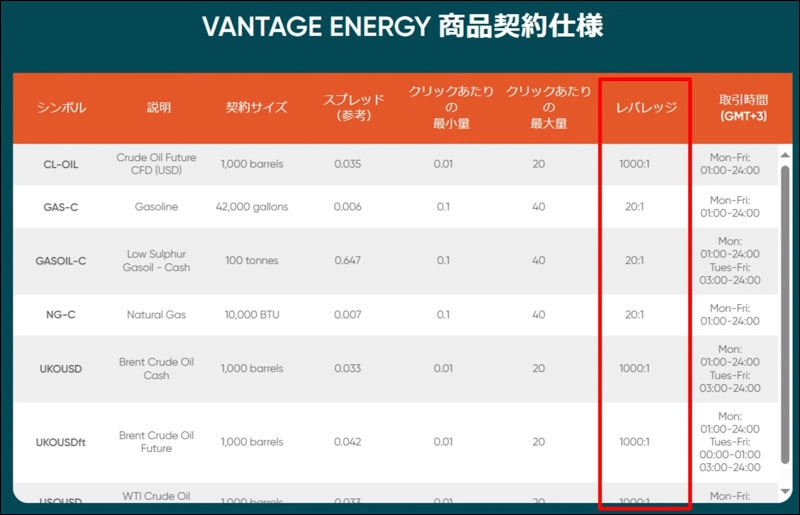Click the NG-C symbol row

point(61,315)
